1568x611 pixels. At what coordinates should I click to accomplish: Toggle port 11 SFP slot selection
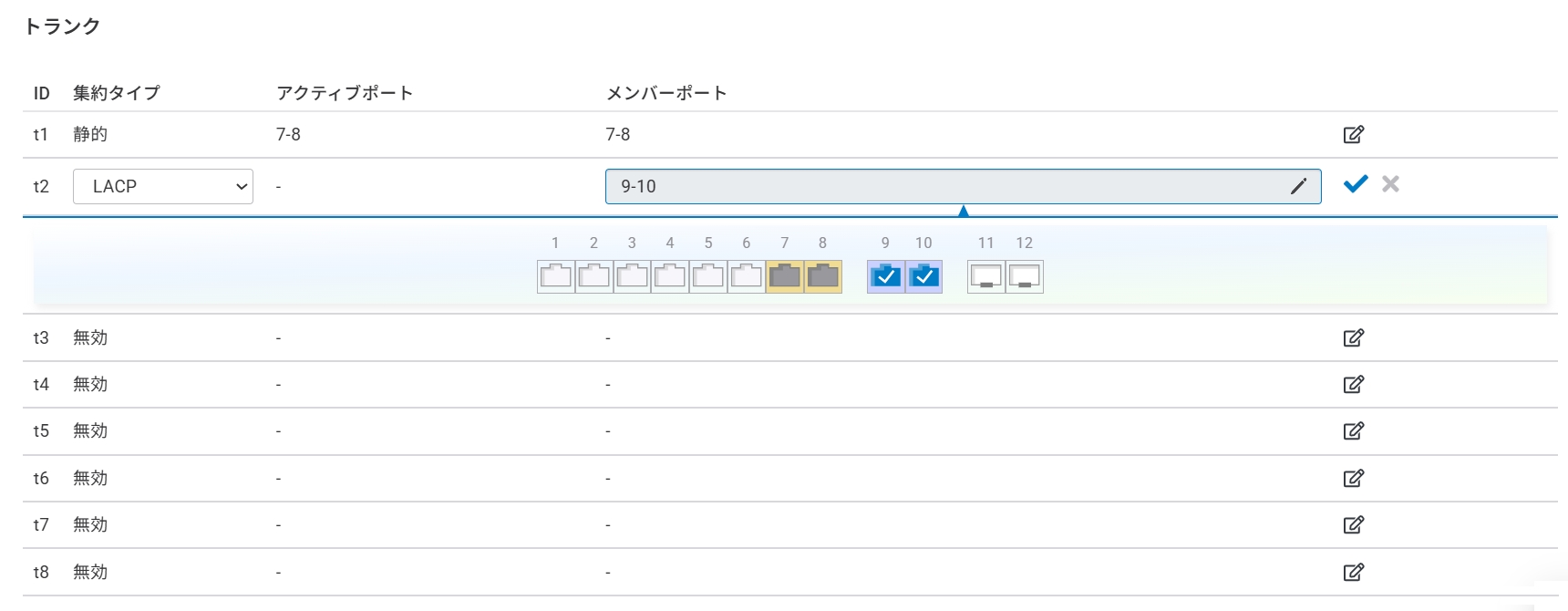point(985,276)
